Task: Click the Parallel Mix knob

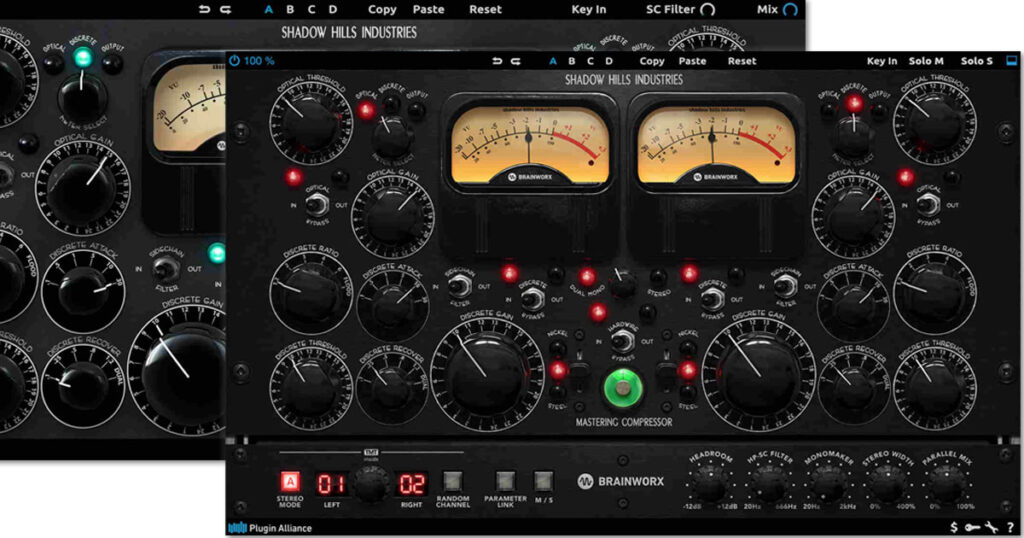Action: (947, 484)
